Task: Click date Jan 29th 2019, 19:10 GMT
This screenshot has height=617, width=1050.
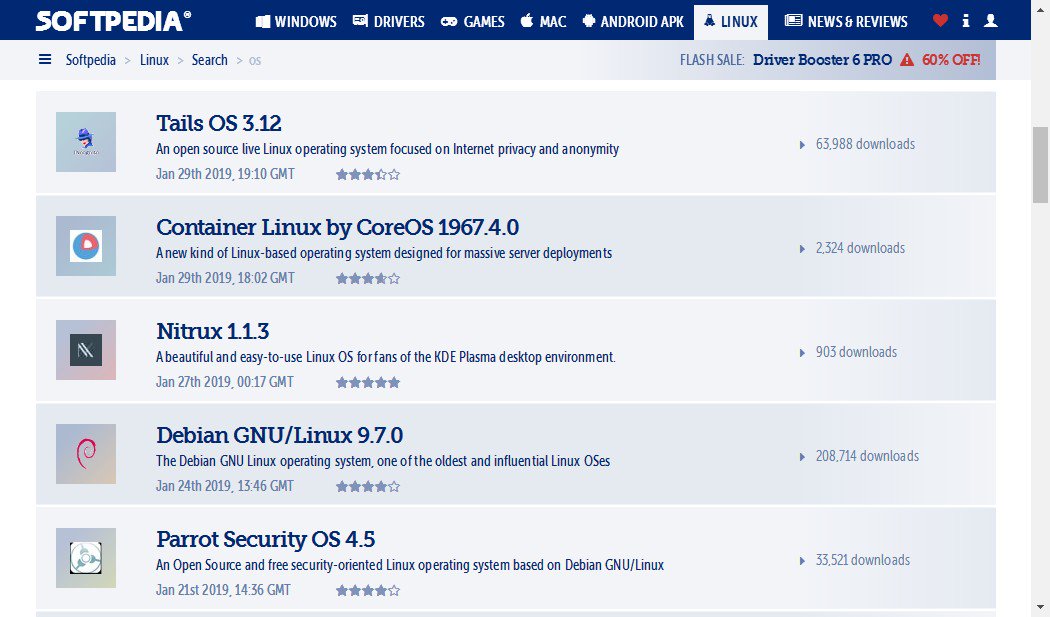Action: tap(225, 174)
